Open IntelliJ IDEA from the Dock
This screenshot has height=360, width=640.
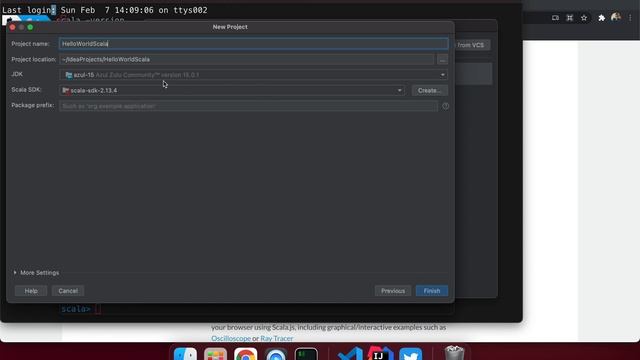(x=380, y=354)
